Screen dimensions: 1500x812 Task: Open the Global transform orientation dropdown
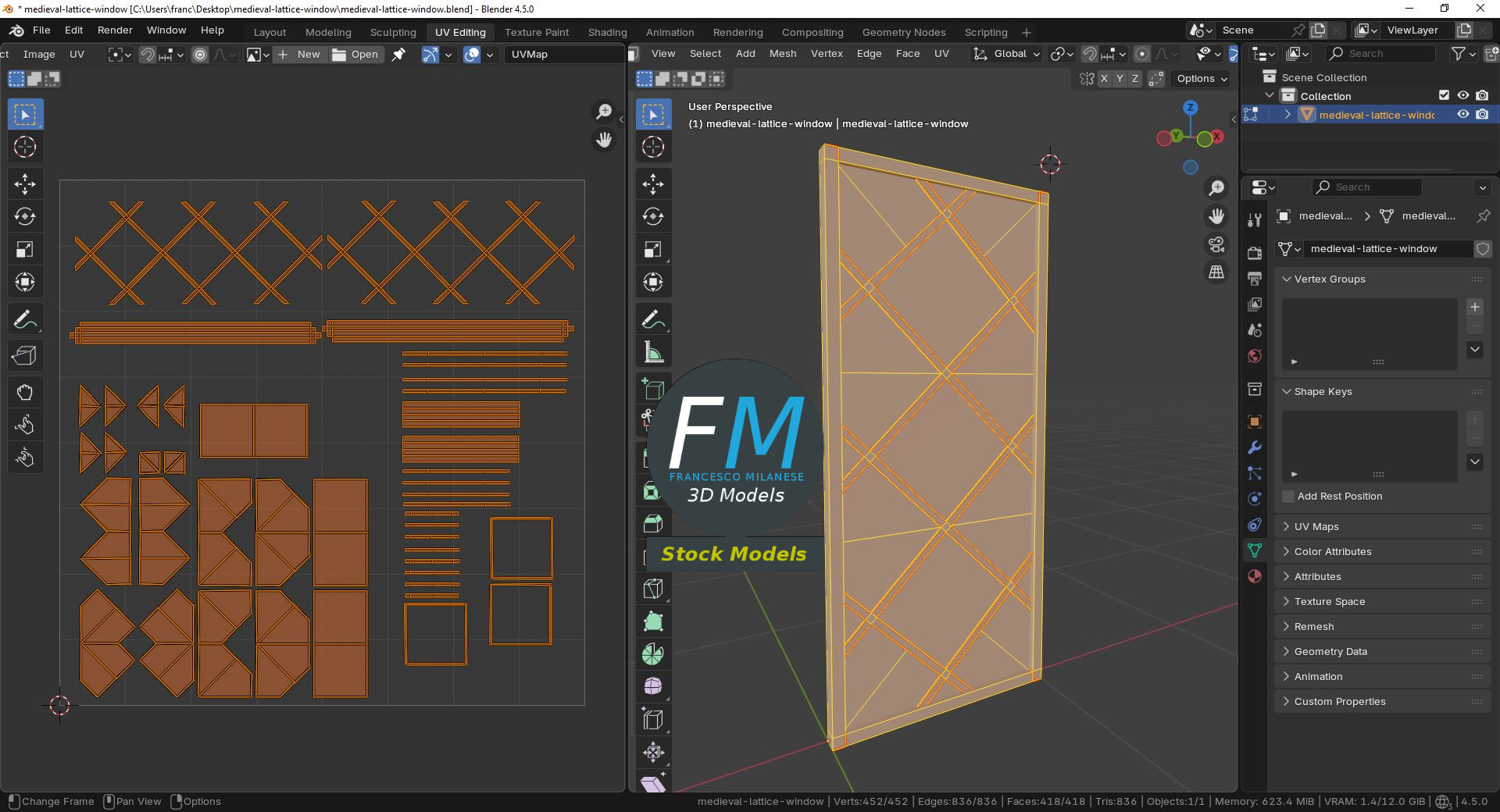1008,54
